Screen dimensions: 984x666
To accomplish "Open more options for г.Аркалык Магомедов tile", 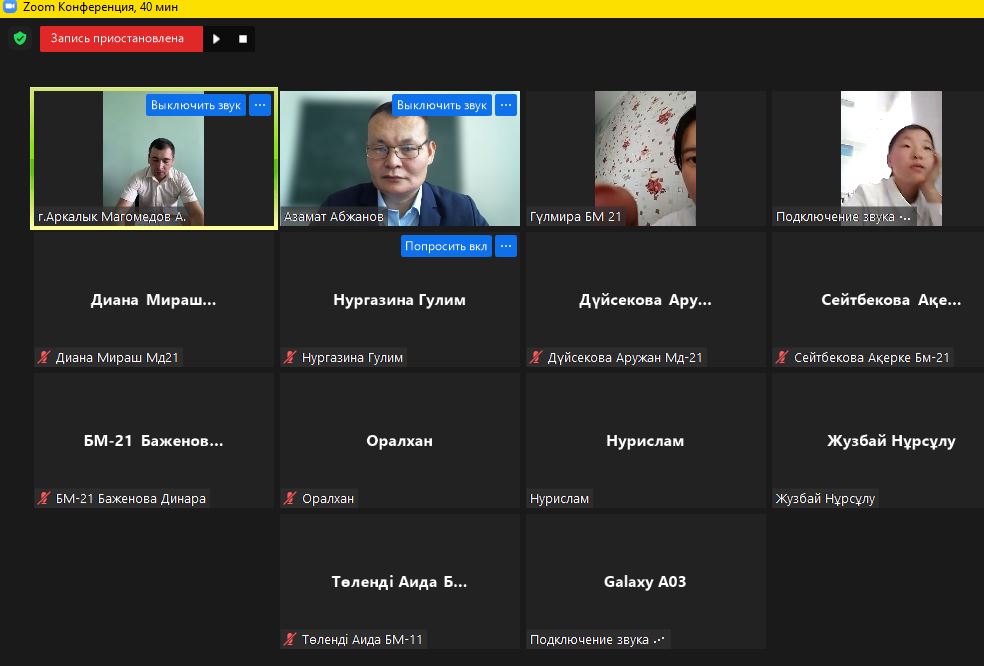I will click(x=260, y=105).
